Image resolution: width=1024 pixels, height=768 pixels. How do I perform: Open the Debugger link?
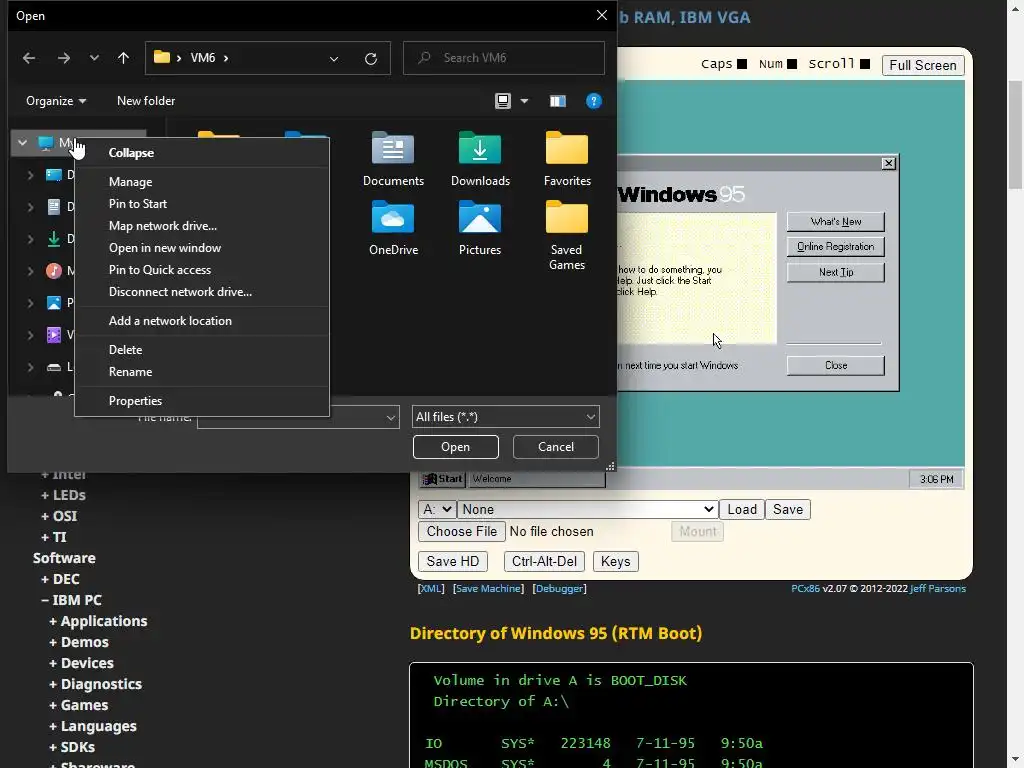[559, 589]
